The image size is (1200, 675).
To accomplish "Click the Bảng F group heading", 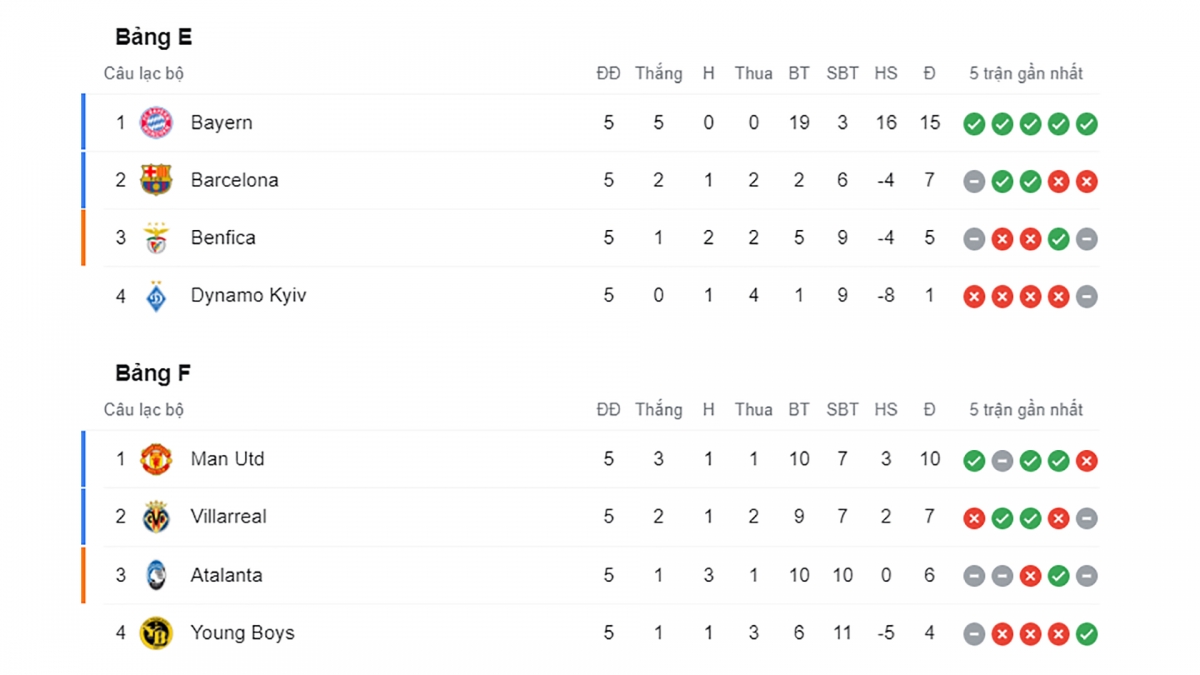I will [153, 374].
